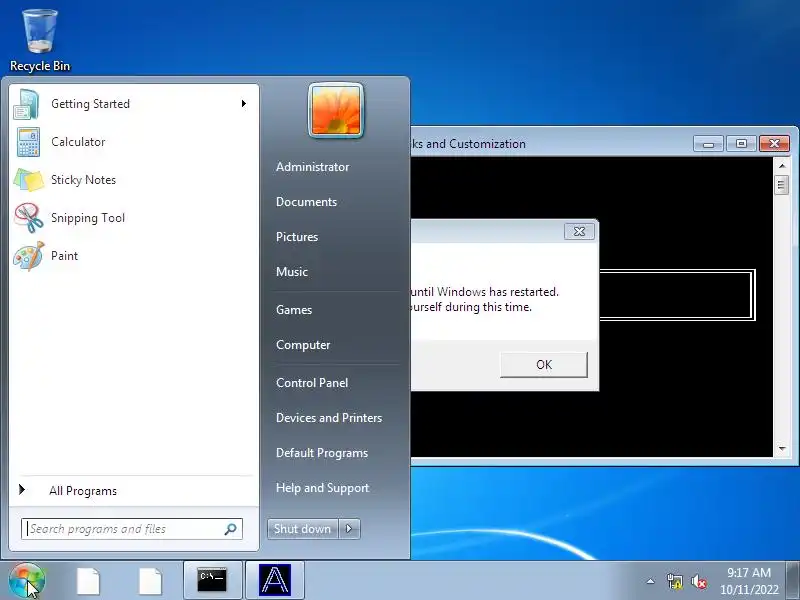Expand the Getting Started submenu arrow

point(244,104)
